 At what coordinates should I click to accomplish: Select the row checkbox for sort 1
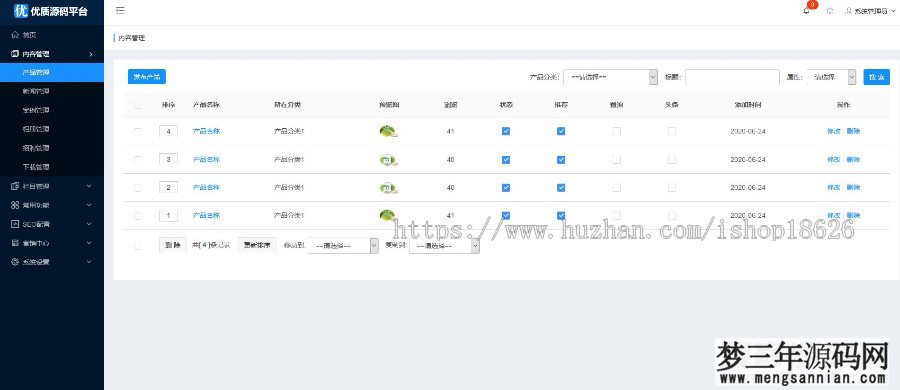(137, 216)
